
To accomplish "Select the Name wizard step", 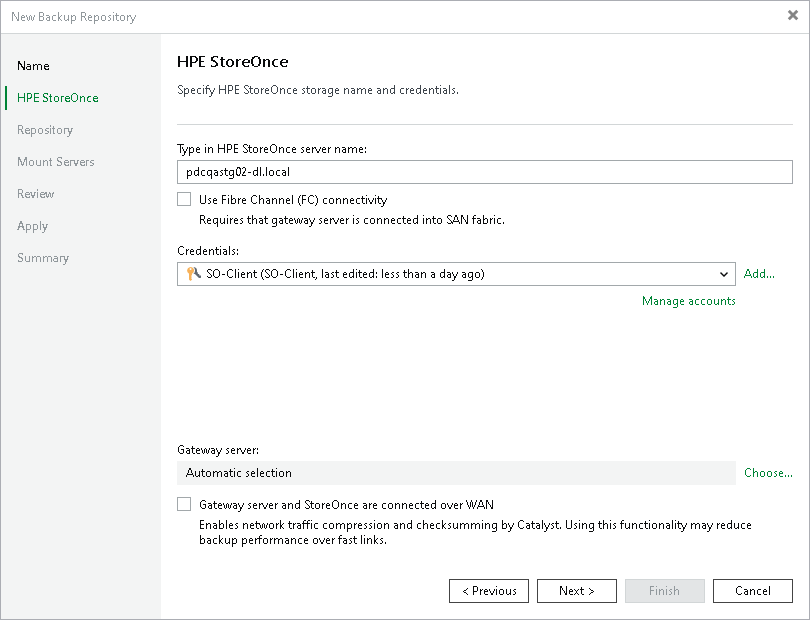I will tap(33, 66).
